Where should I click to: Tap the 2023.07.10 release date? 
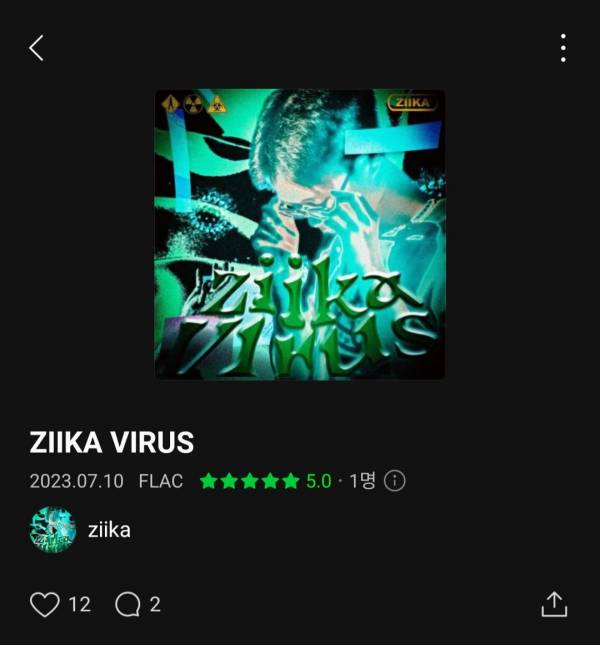(76, 481)
